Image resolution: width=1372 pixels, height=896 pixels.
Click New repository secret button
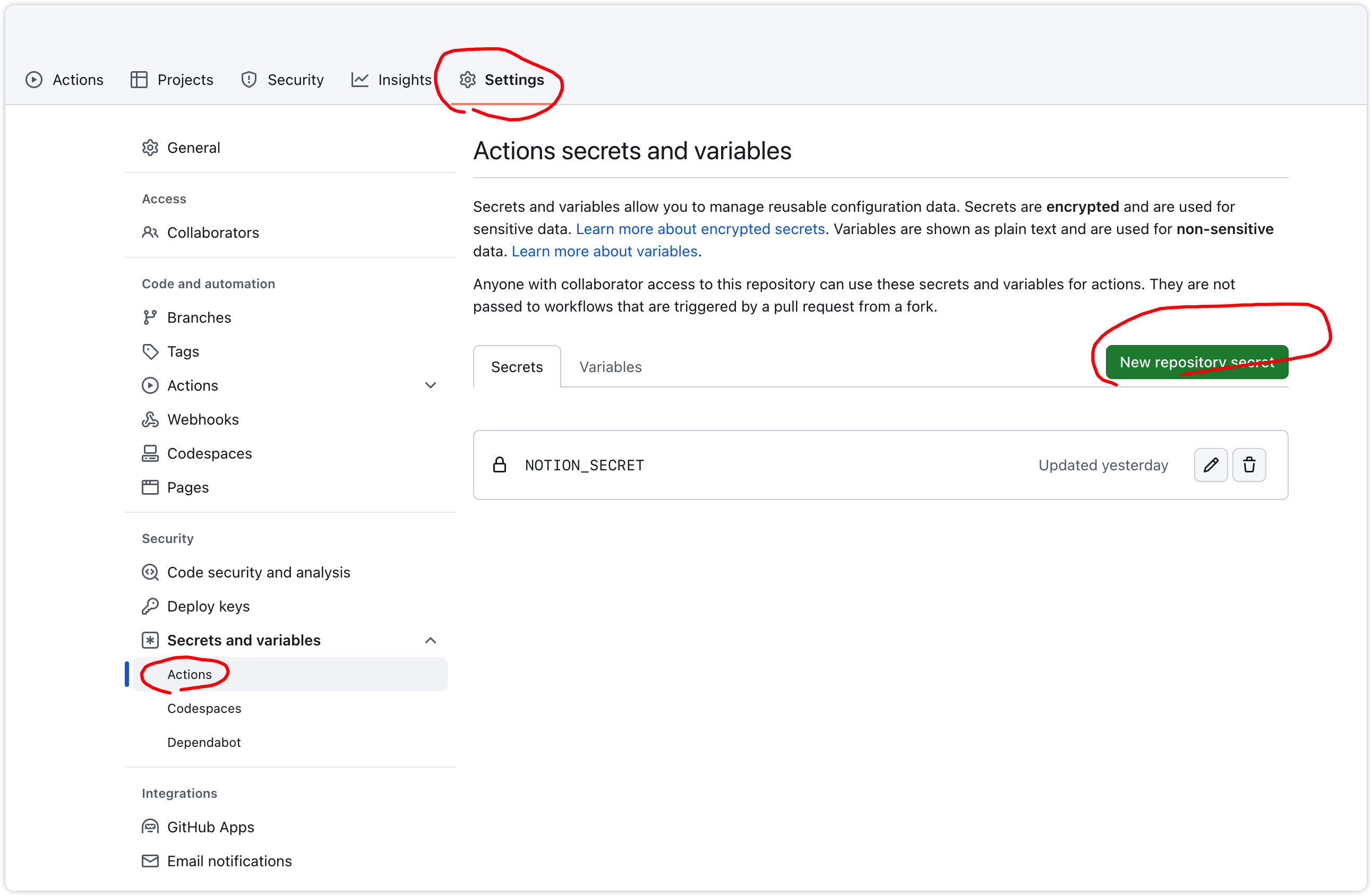[x=1196, y=362]
